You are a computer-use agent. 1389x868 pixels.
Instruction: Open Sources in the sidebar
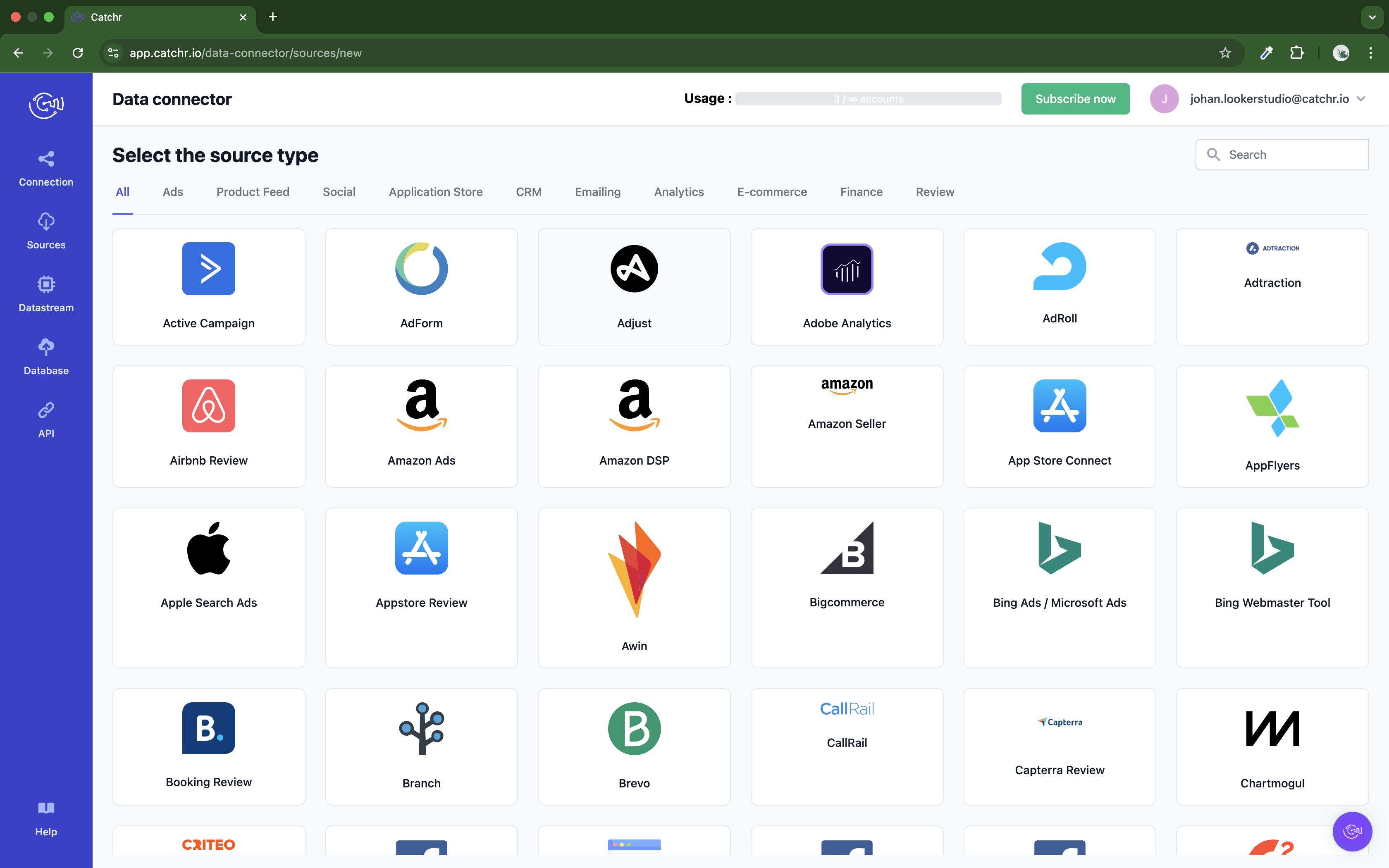click(x=46, y=231)
